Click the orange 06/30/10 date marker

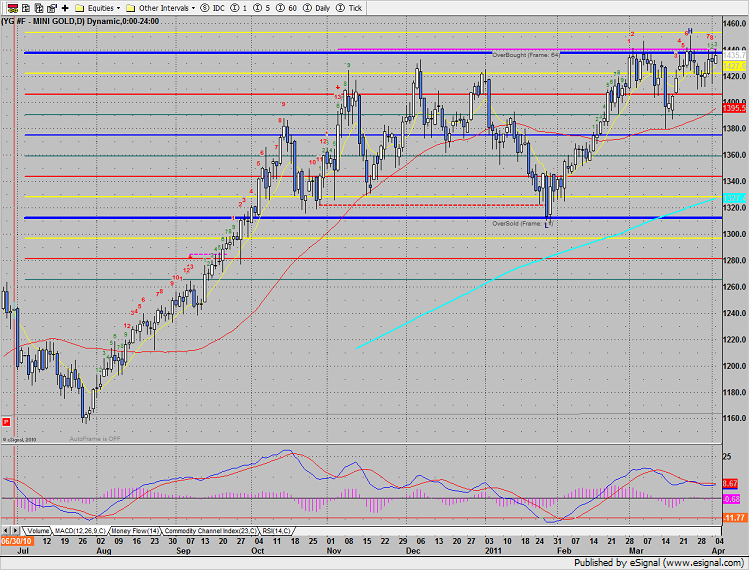pyautogui.click(x=17, y=541)
